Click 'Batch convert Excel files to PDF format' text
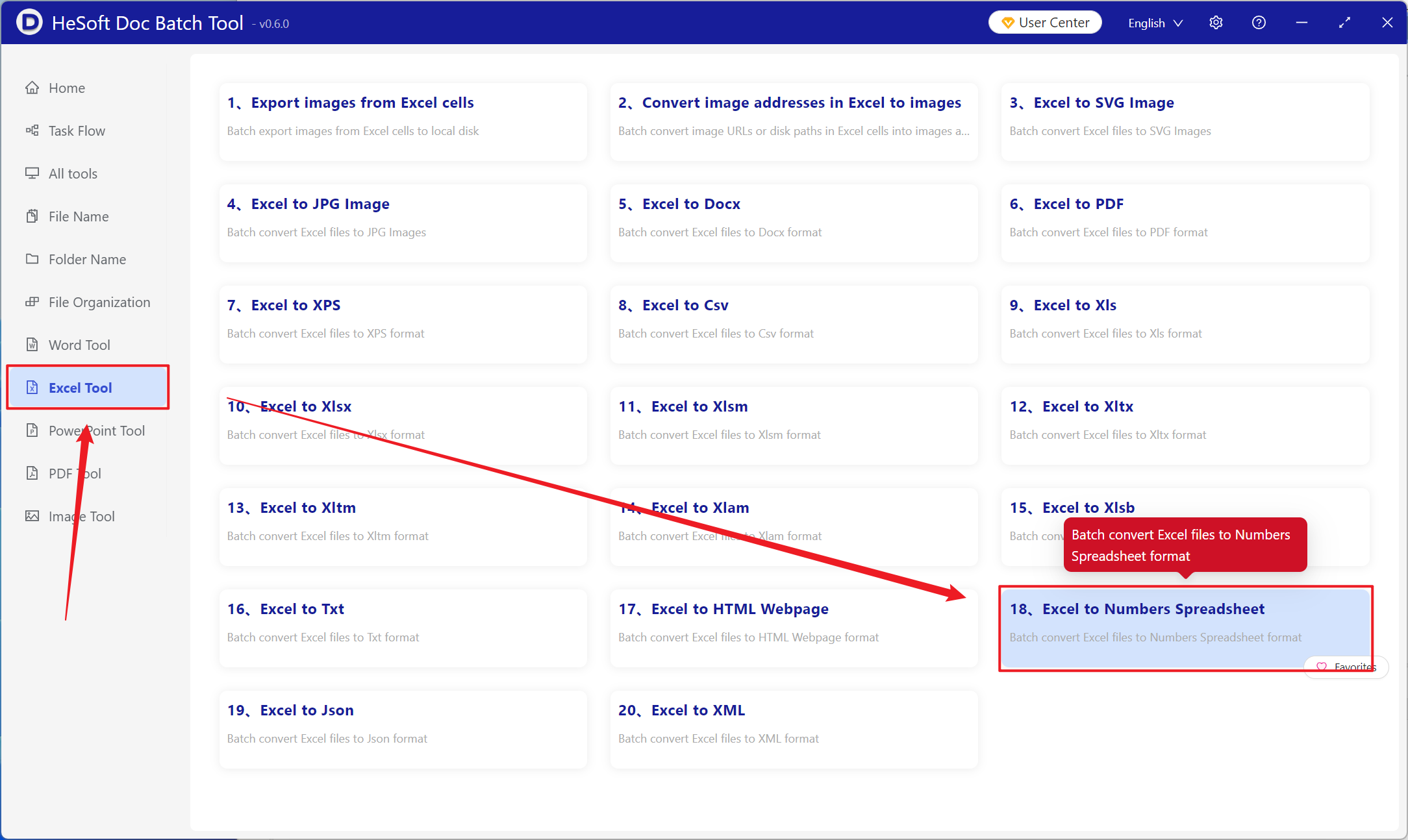The height and width of the screenshot is (840, 1408). click(1109, 232)
